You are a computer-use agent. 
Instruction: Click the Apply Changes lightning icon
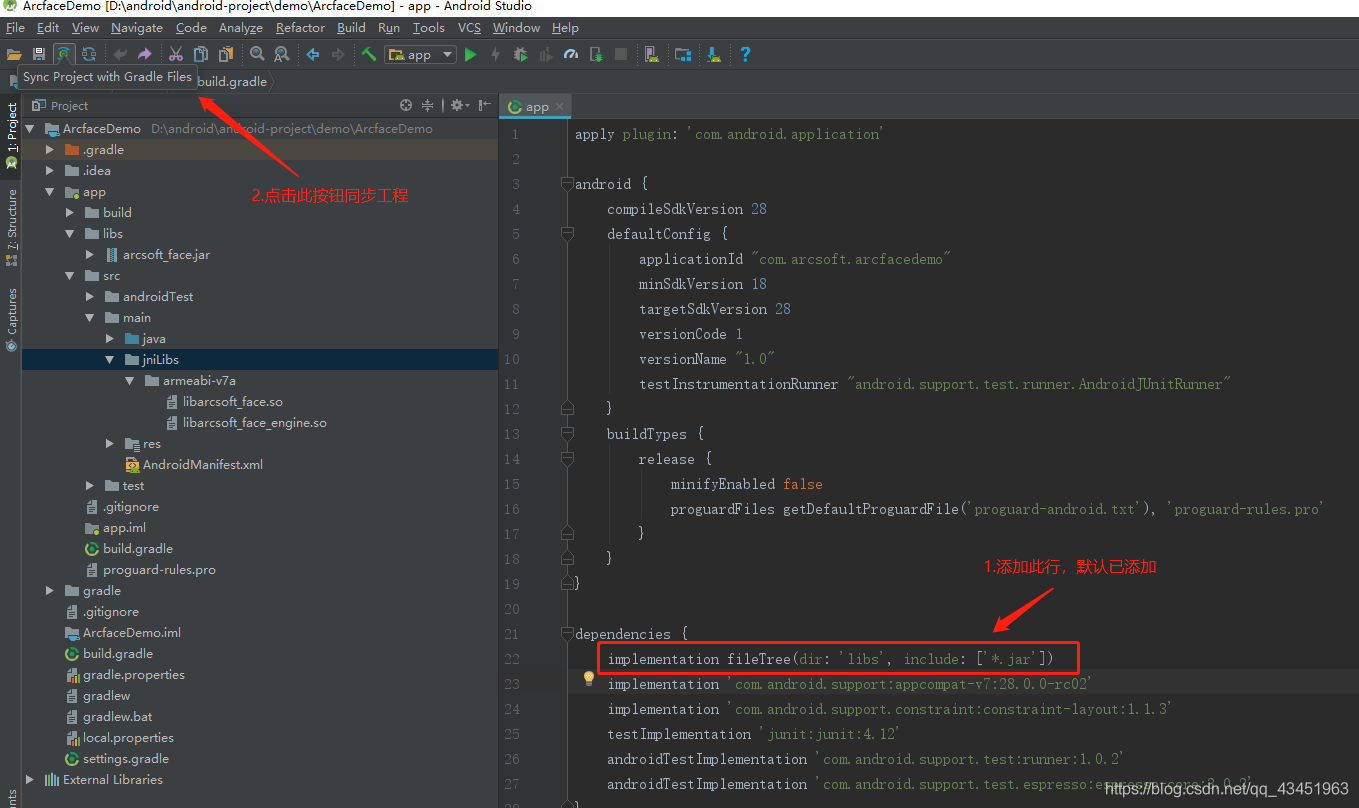495,54
